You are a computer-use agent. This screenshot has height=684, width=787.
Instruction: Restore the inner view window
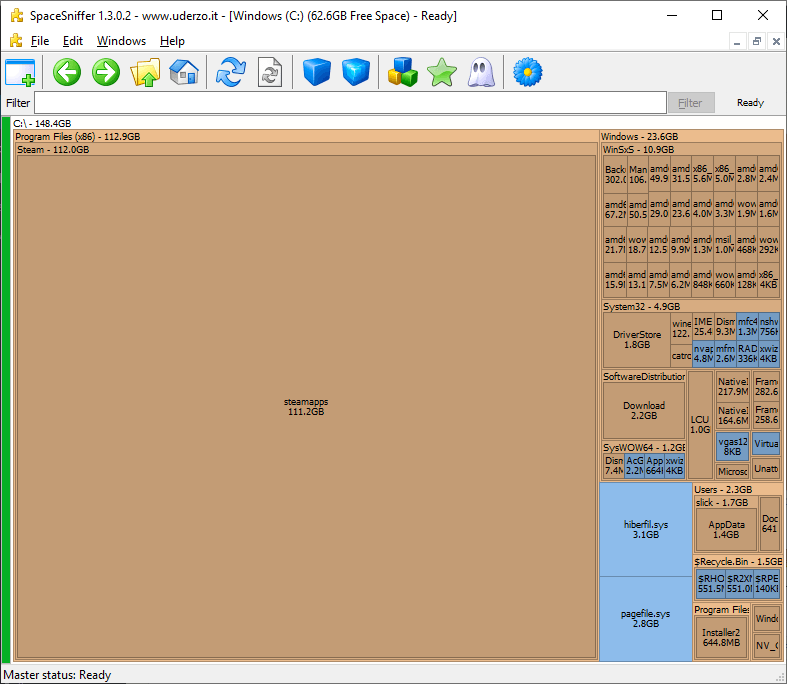[756, 41]
